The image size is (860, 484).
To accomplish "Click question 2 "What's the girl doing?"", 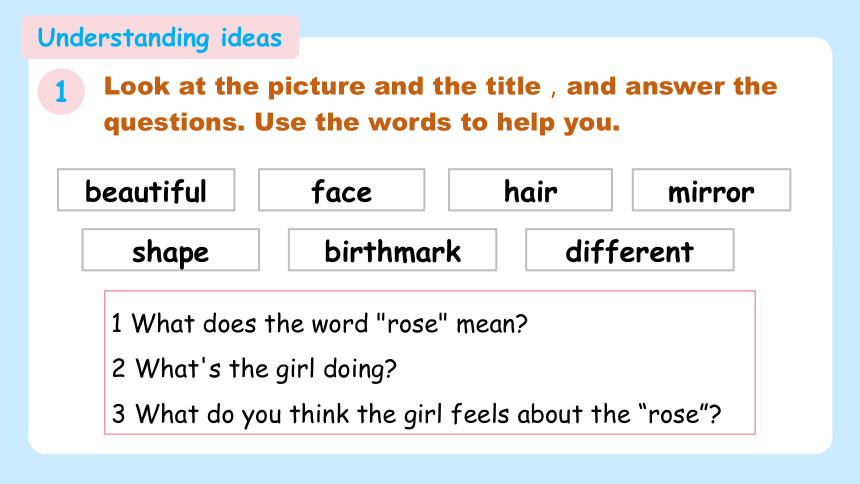I will pos(254,369).
